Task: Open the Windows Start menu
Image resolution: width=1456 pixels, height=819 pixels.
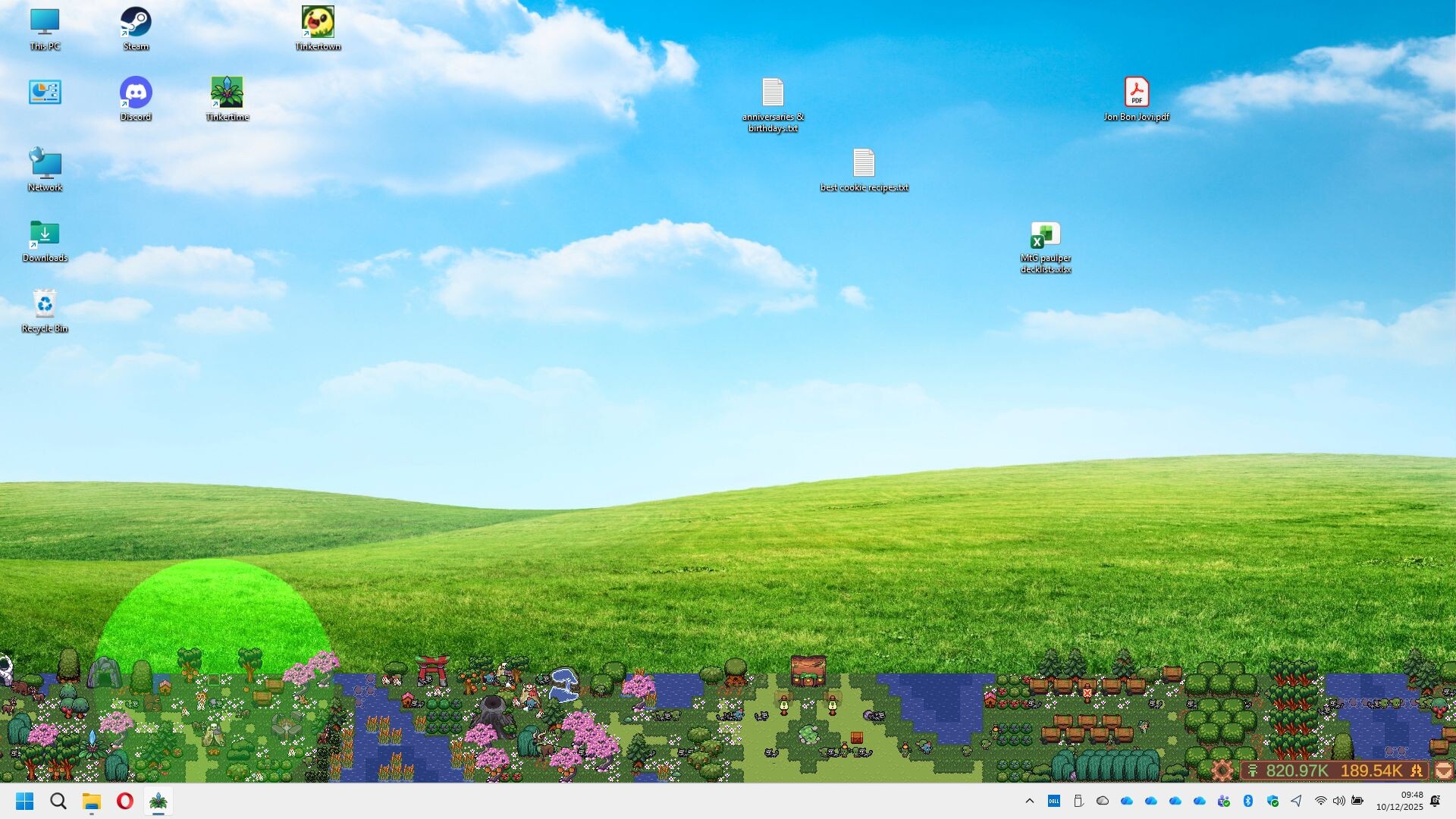Action: coord(25,801)
